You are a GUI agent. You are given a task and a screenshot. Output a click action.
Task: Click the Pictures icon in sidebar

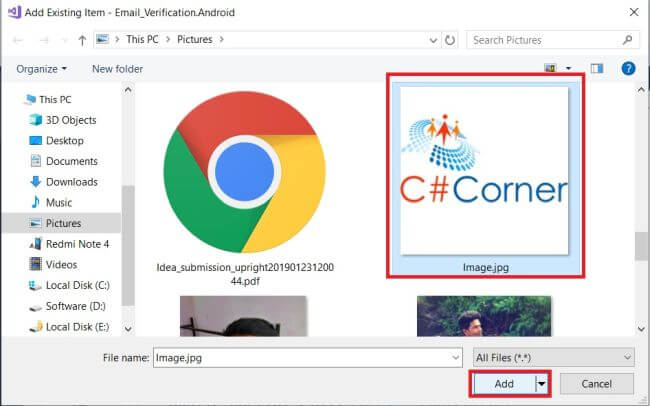36,223
